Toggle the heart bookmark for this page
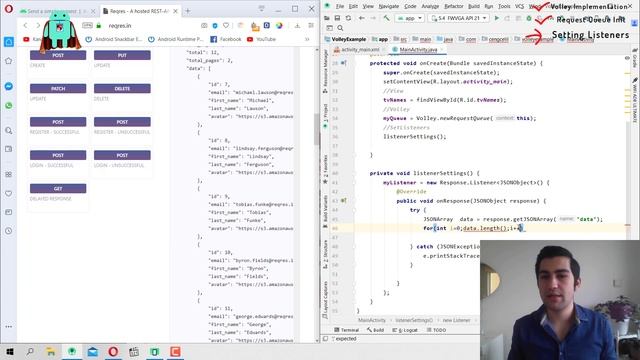The height and width of the screenshot is (360, 640). click(226, 25)
